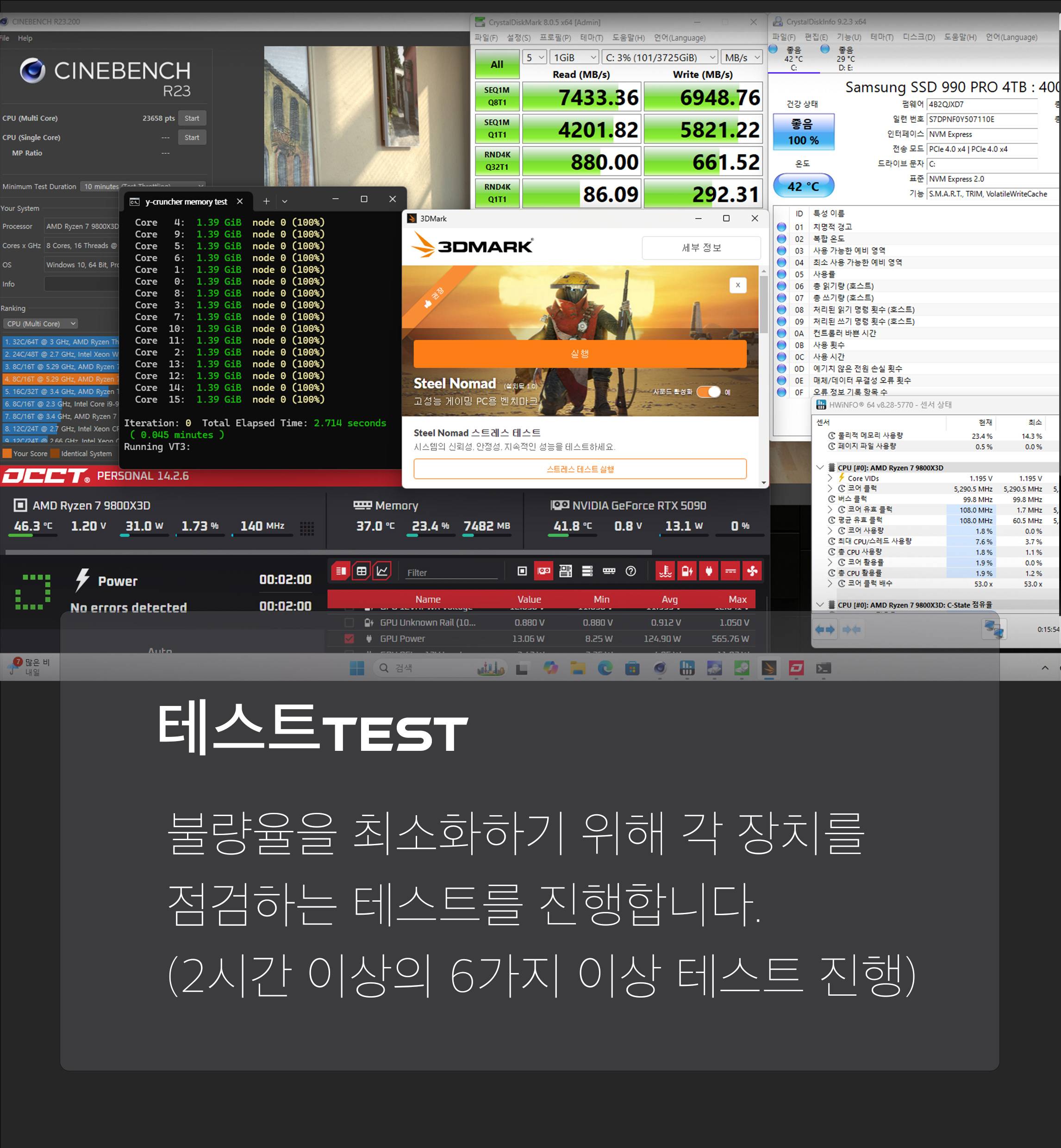Viewport: 1061px width, 1148px height.
Task: Open Microsoft Store from the taskbar
Action: click(633, 668)
